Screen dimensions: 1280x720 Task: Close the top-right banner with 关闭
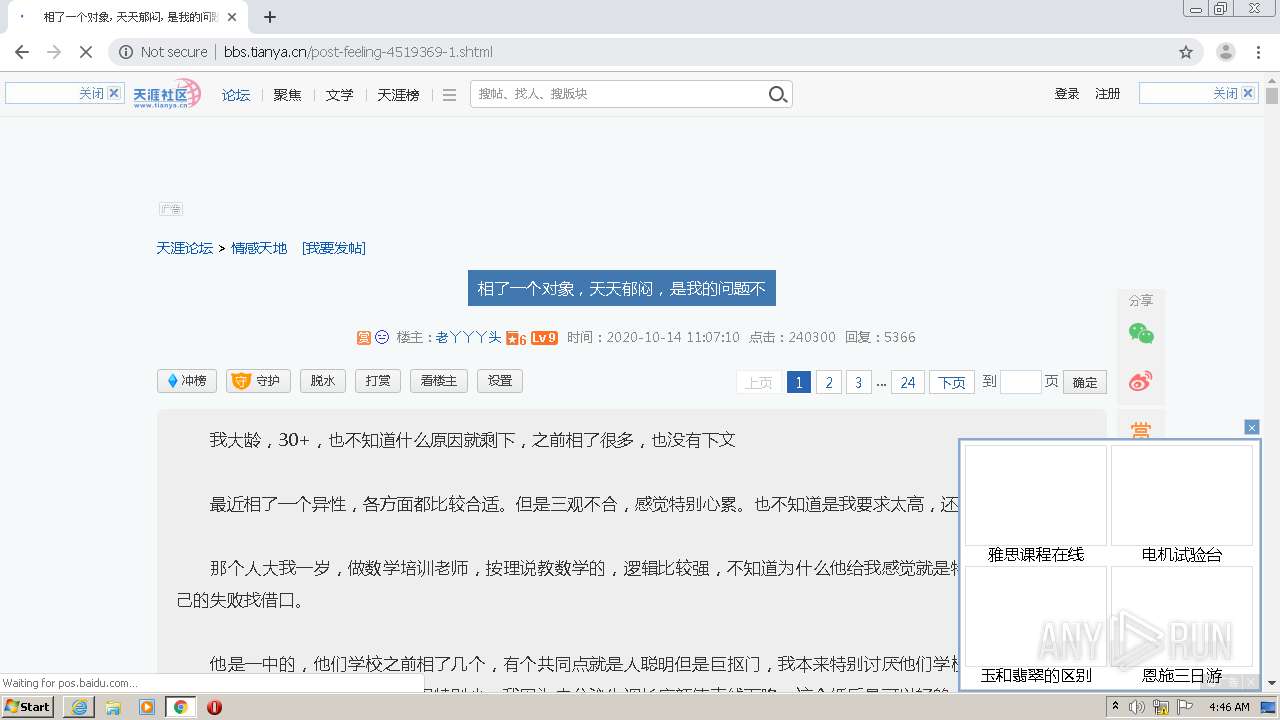[1234, 93]
